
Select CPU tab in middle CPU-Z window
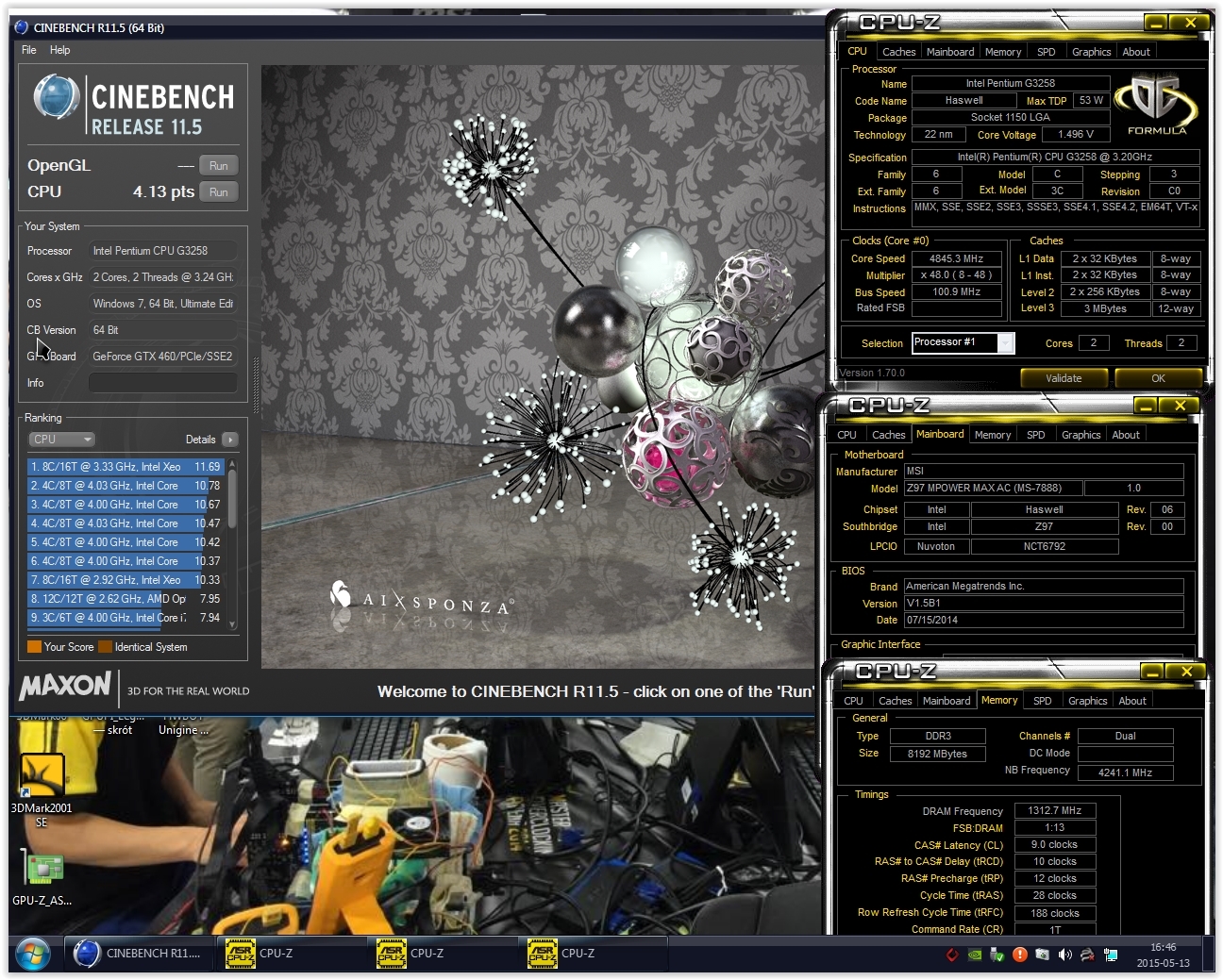pos(847,435)
